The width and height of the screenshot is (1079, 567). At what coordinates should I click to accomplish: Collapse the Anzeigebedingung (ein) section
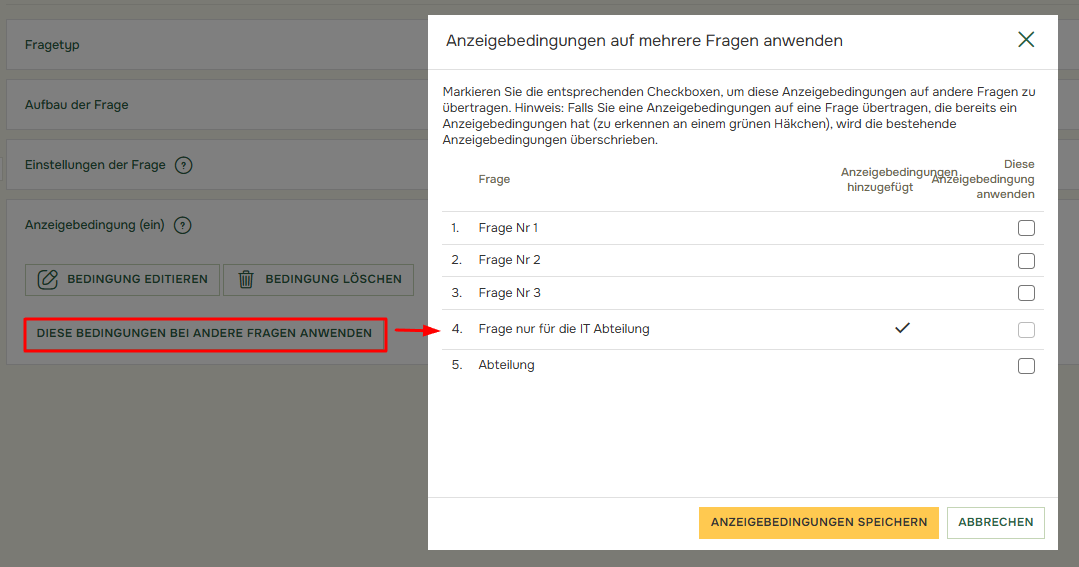click(x=94, y=226)
